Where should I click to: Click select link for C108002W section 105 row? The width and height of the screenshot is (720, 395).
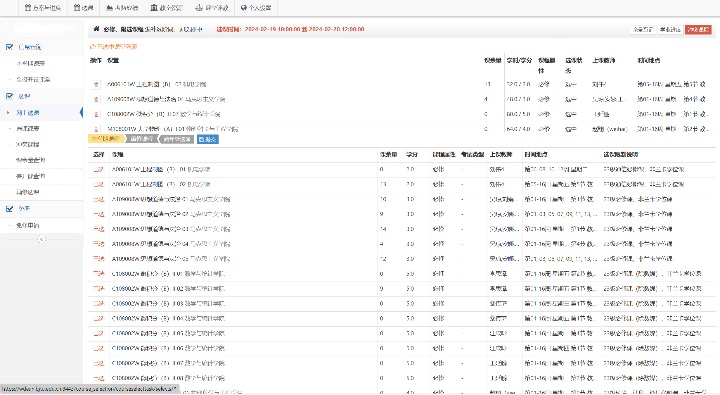tap(98, 333)
